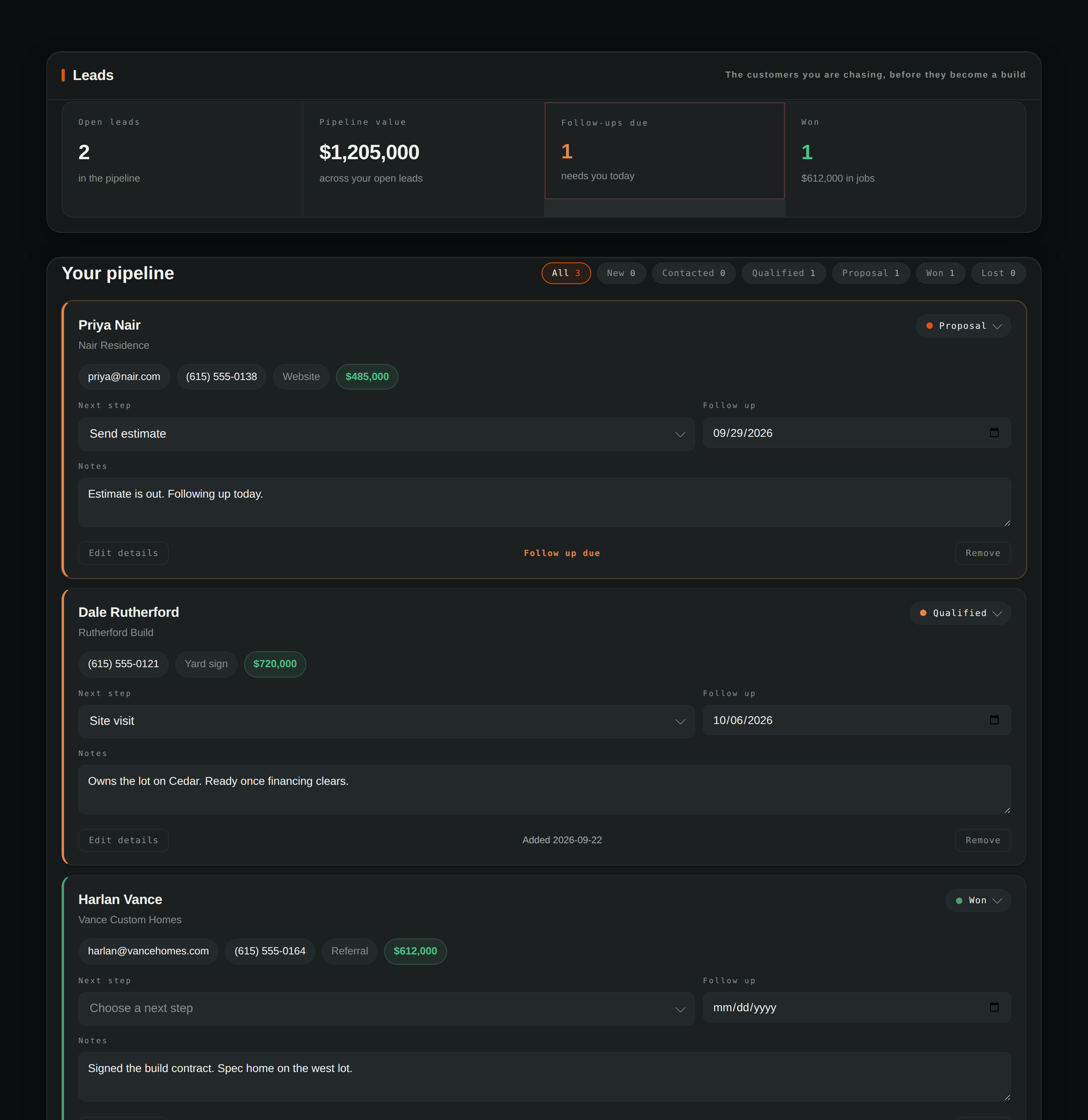This screenshot has height=1120, width=1088.
Task: Click the empty mm/dd/yyyy date field
Action: (856, 1008)
